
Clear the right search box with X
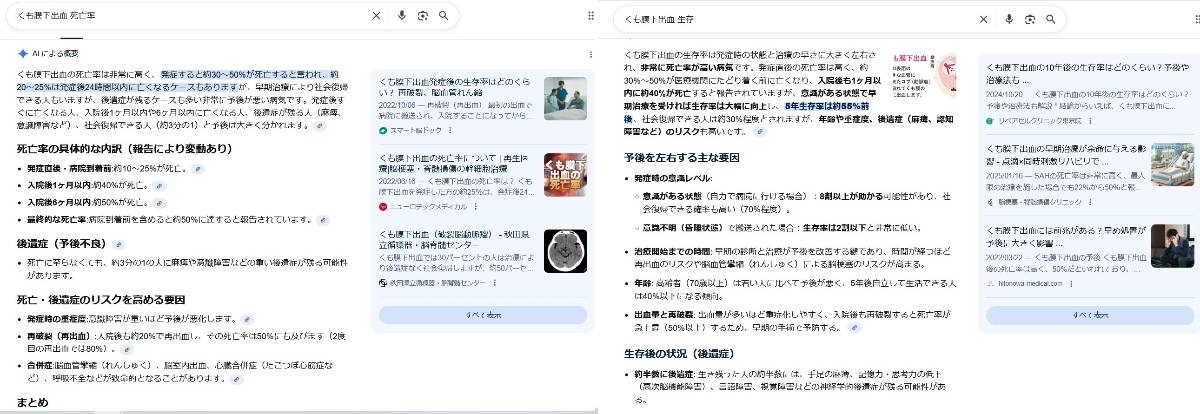(984, 19)
